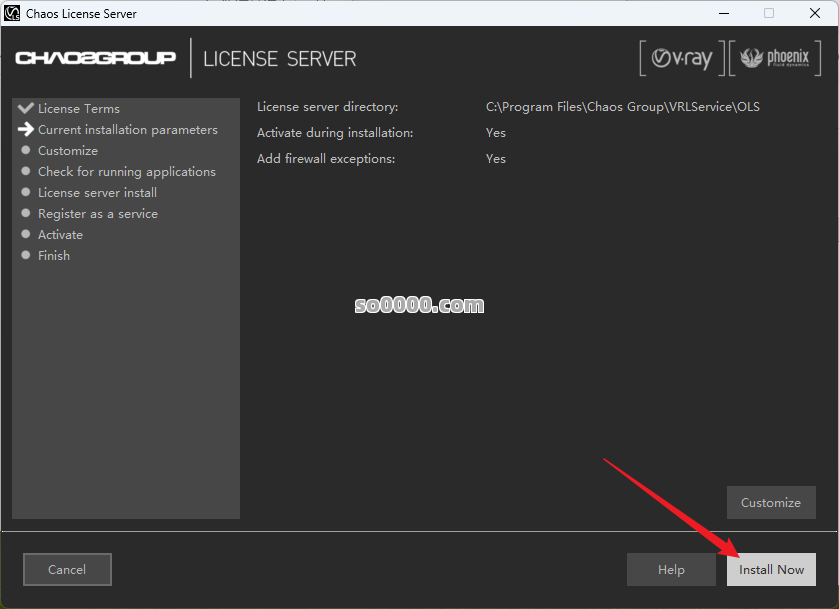Viewport: 839px width, 609px height.
Task: Cancel the license server installation
Action: 67,570
